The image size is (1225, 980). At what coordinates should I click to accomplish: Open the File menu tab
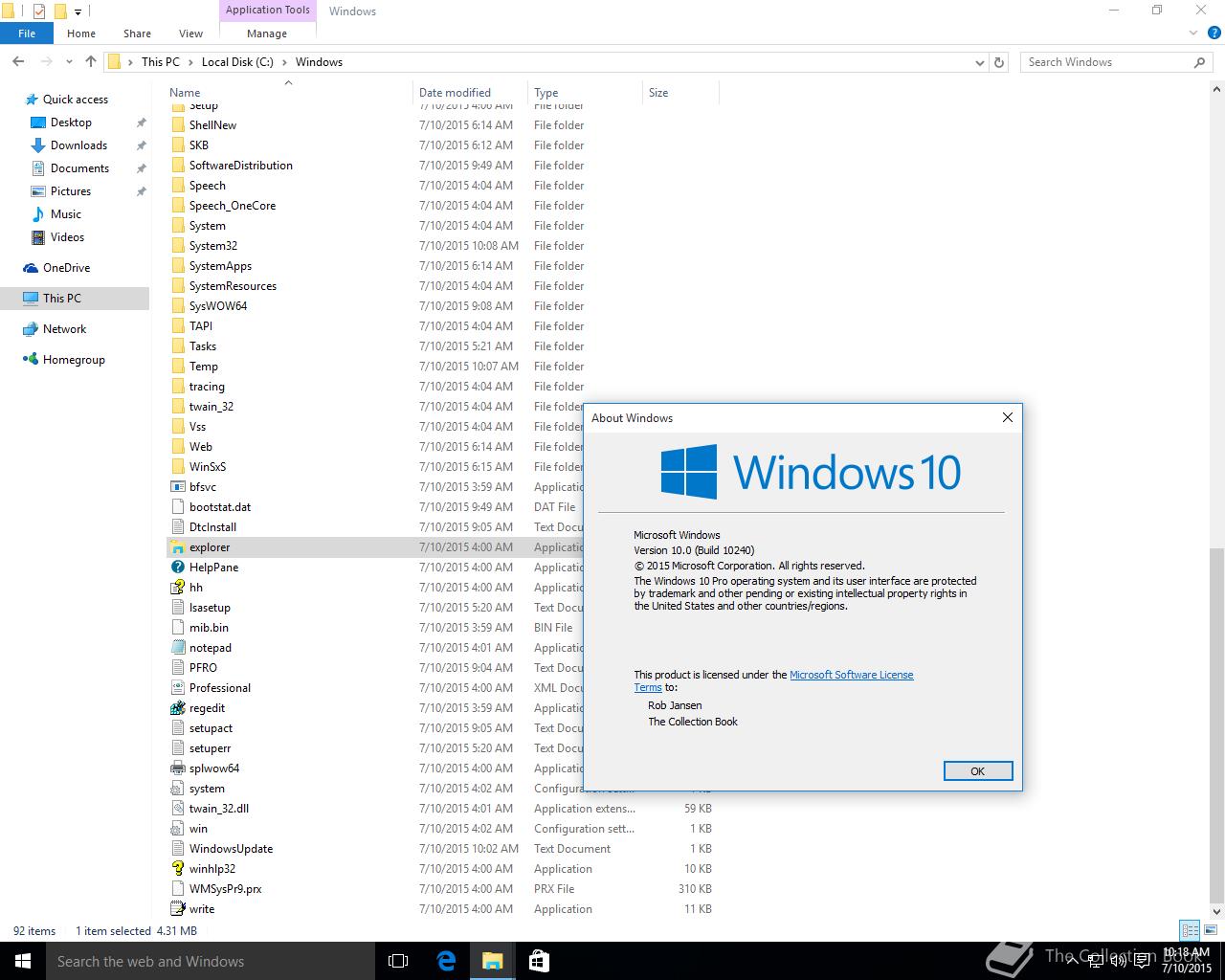click(27, 33)
